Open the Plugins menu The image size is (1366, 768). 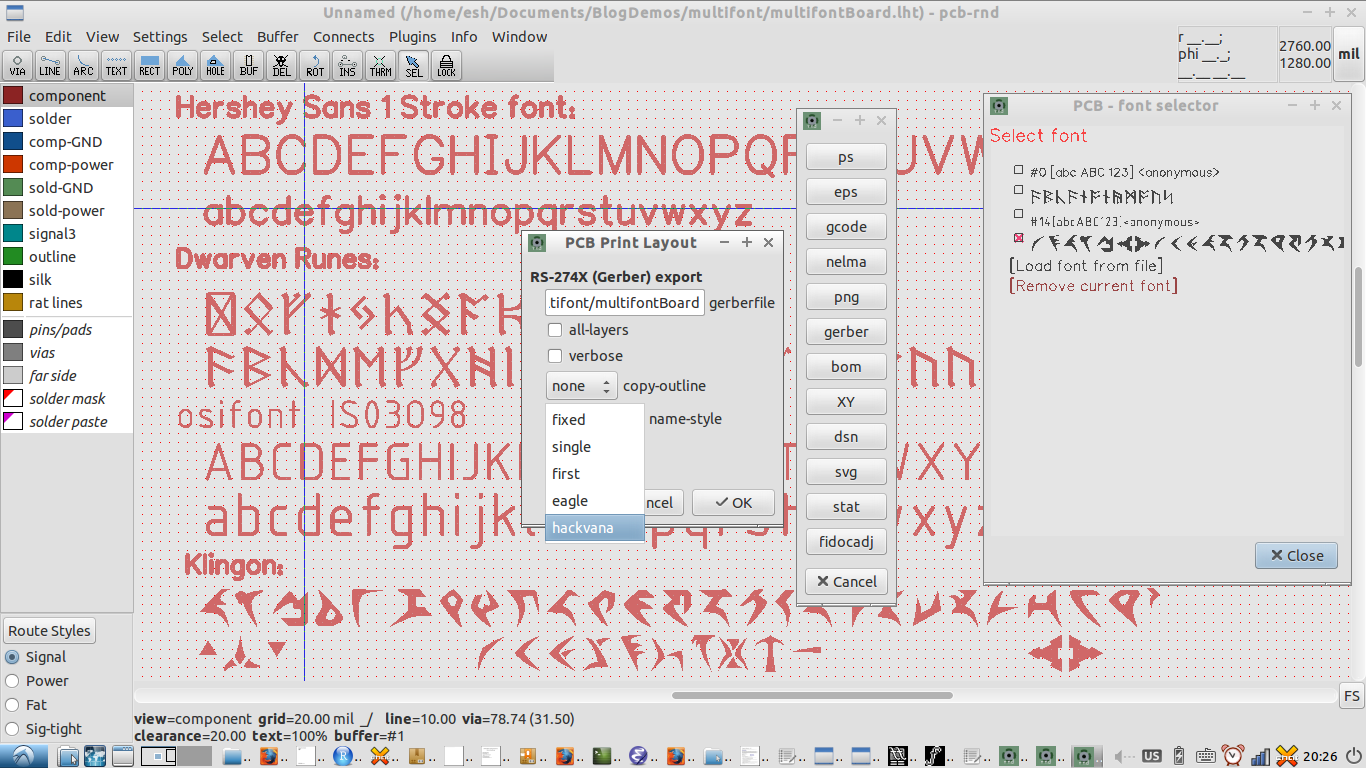(412, 37)
